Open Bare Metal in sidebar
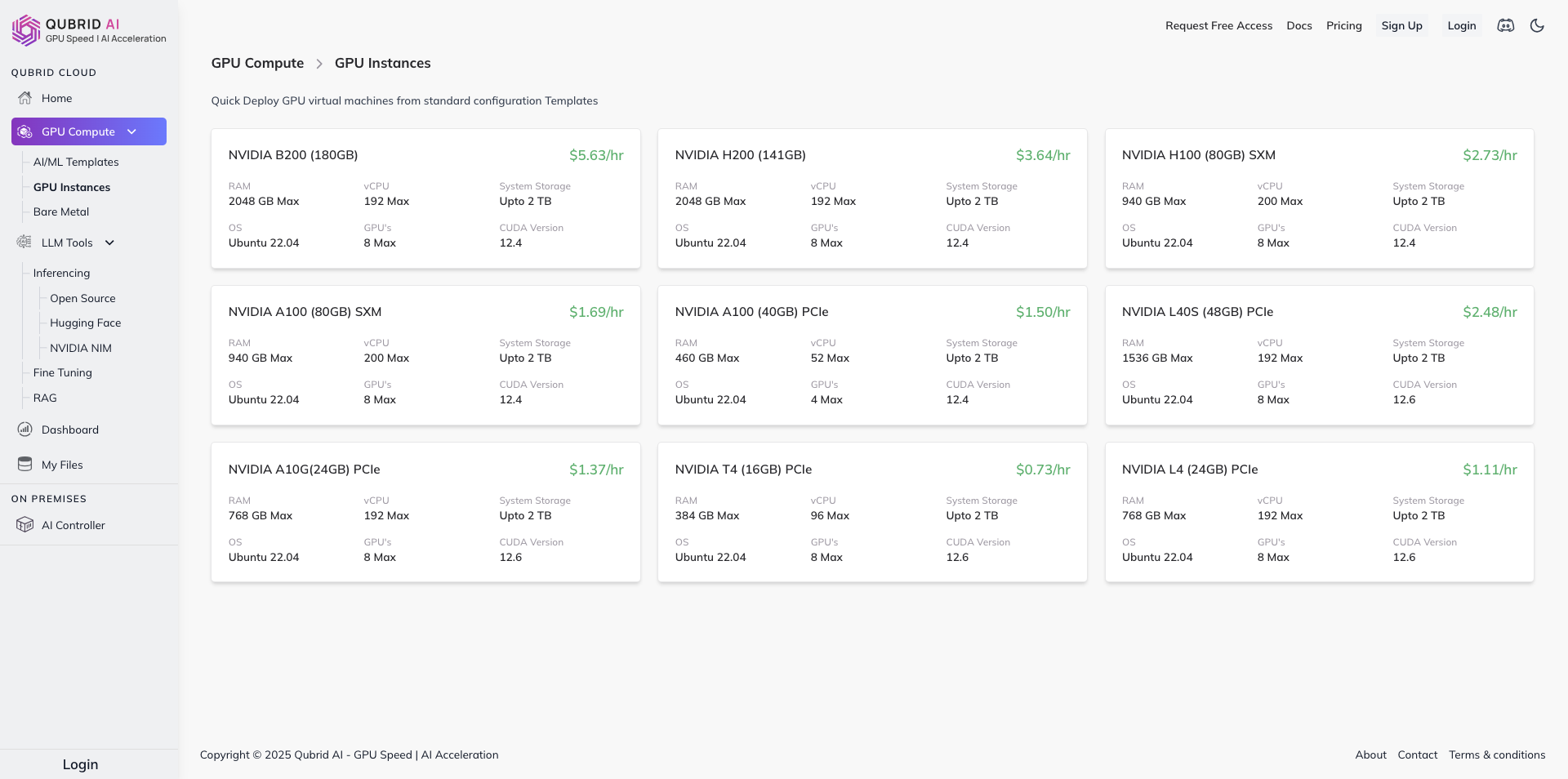 (61, 211)
